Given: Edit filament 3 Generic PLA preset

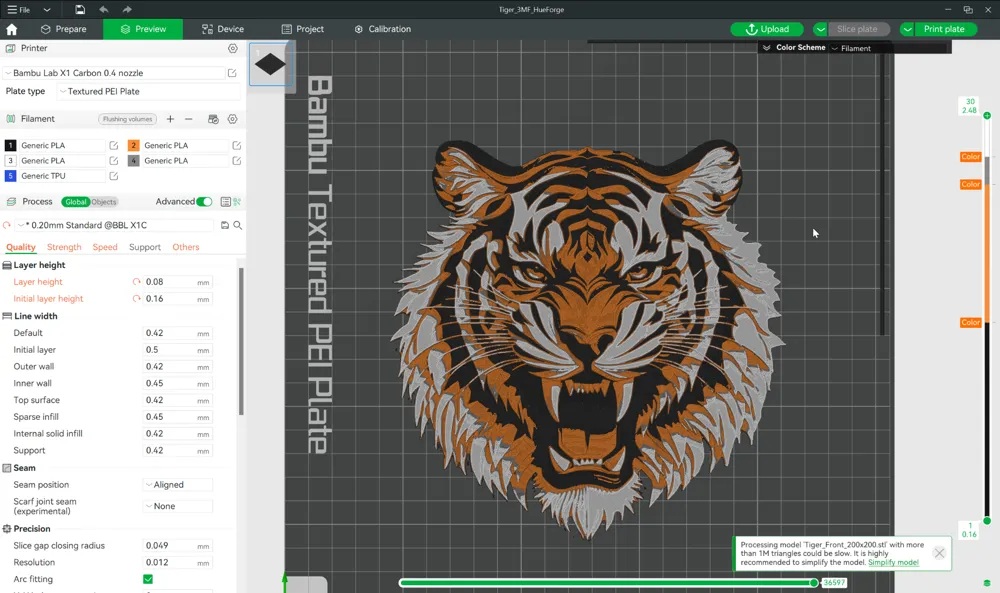Looking at the screenshot, I should tap(114, 161).
